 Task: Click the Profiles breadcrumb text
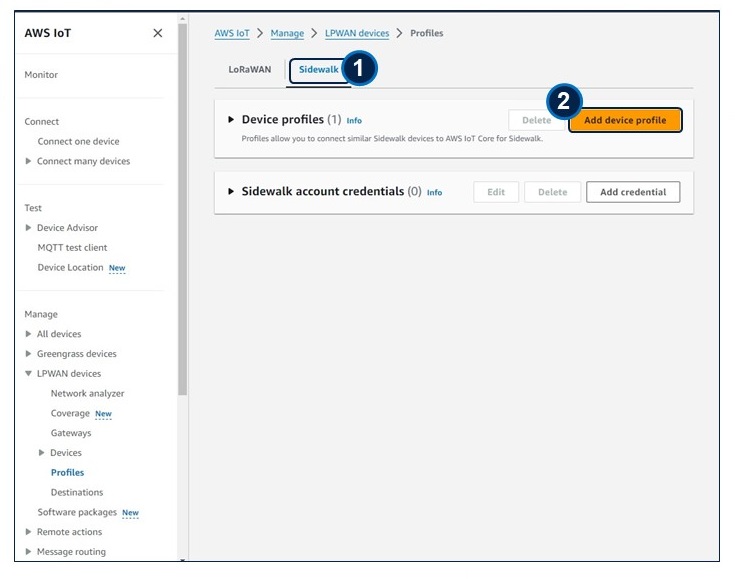click(x=427, y=33)
